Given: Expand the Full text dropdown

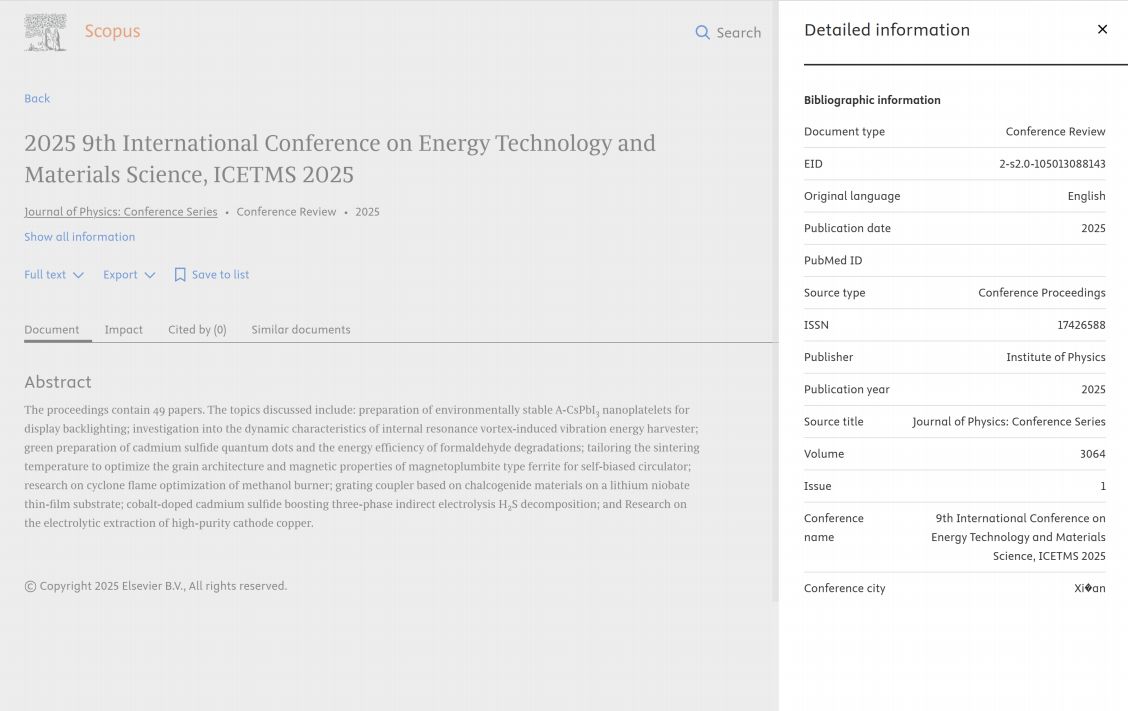Looking at the screenshot, I should coord(54,275).
